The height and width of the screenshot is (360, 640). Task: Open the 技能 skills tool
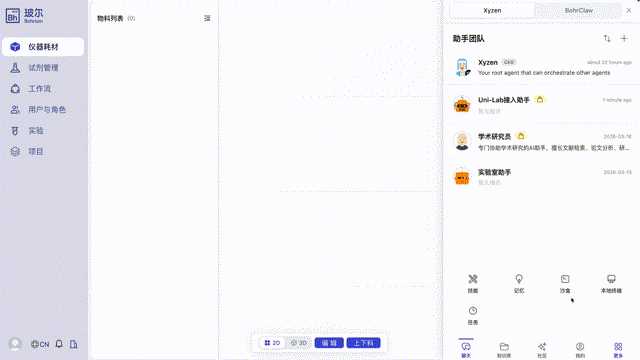tap(473, 284)
